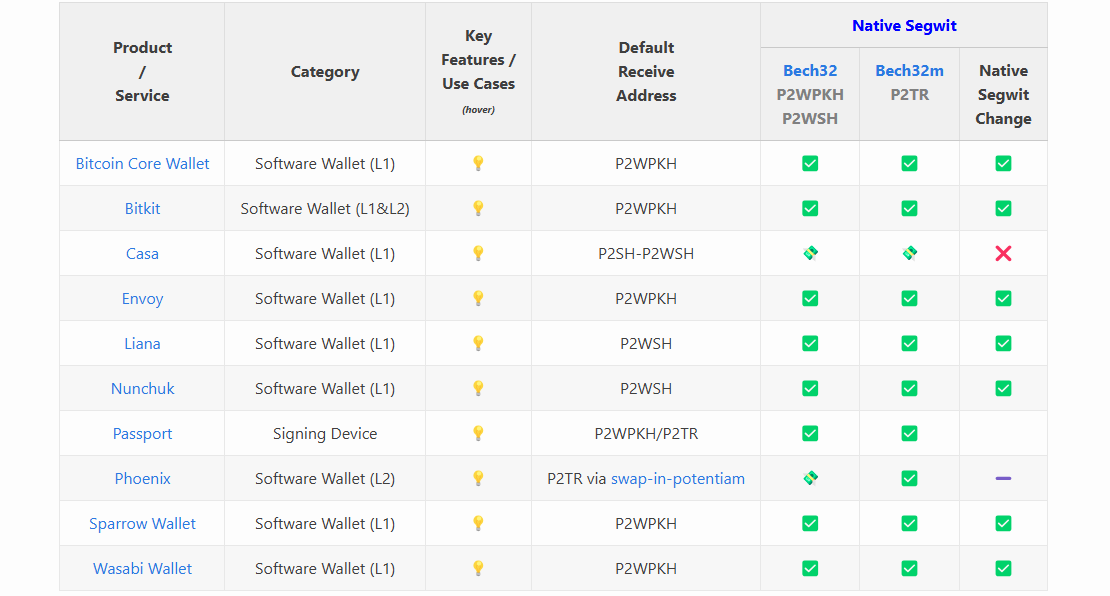Click the Native Segwit Change column header
This screenshot has height=596, width=1110.
[x=1003, y=94]
